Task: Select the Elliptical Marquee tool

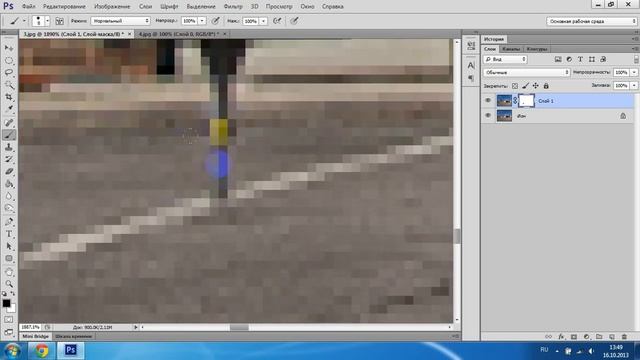Action: [9, 60]
